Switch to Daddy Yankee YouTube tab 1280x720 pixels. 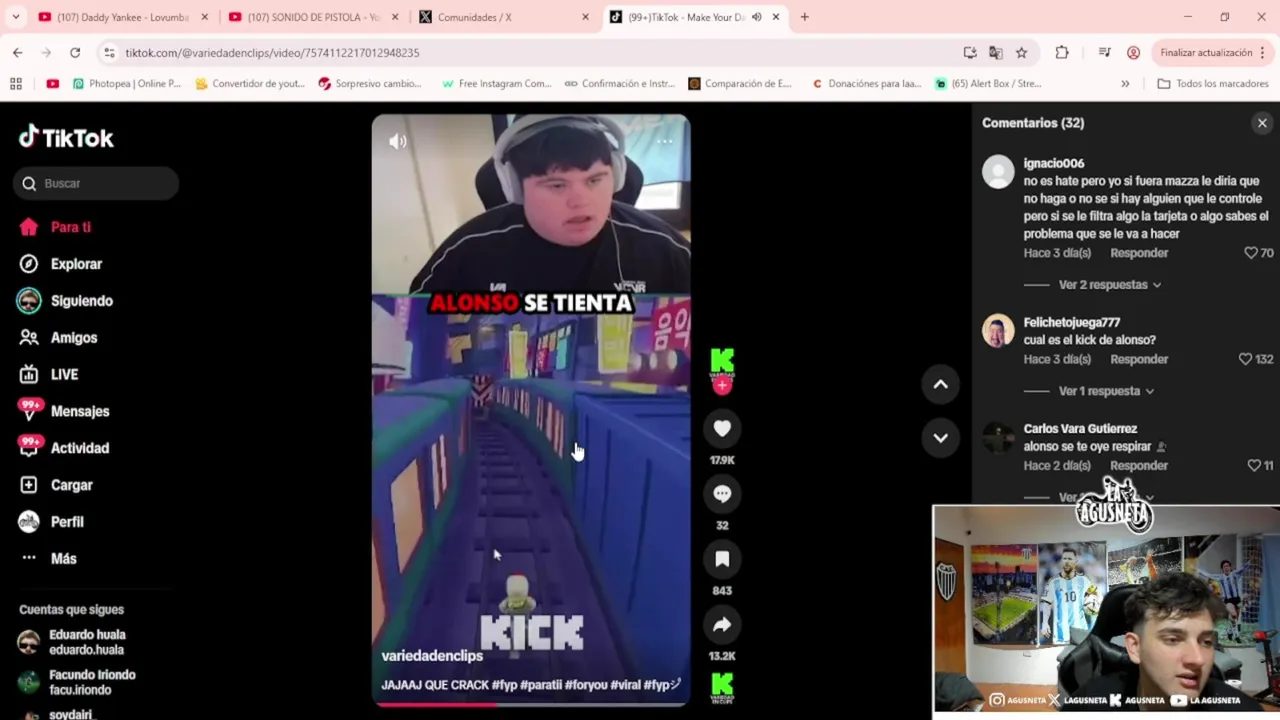(121, 17)
